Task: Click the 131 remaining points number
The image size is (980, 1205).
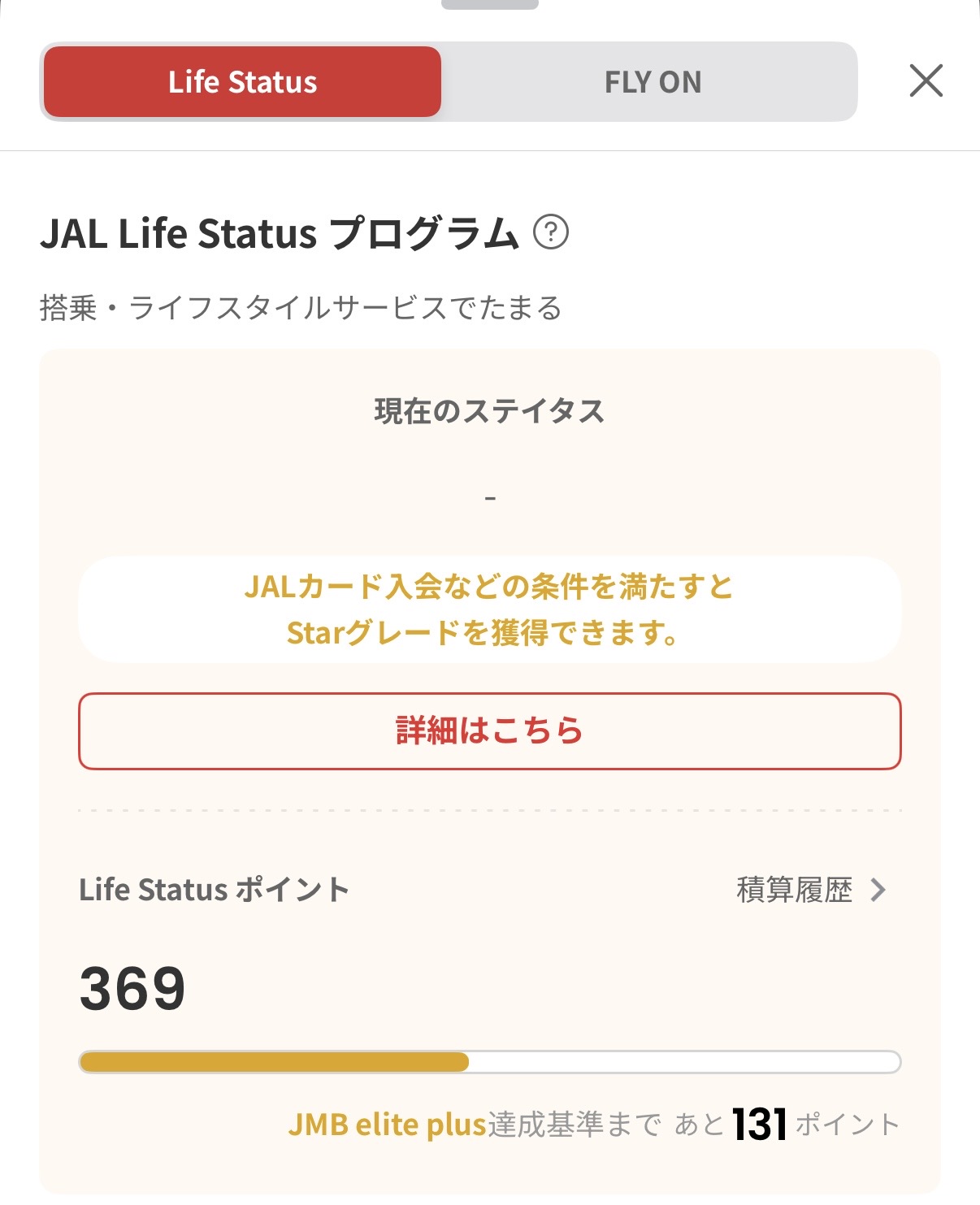Action: [759, 1125]
